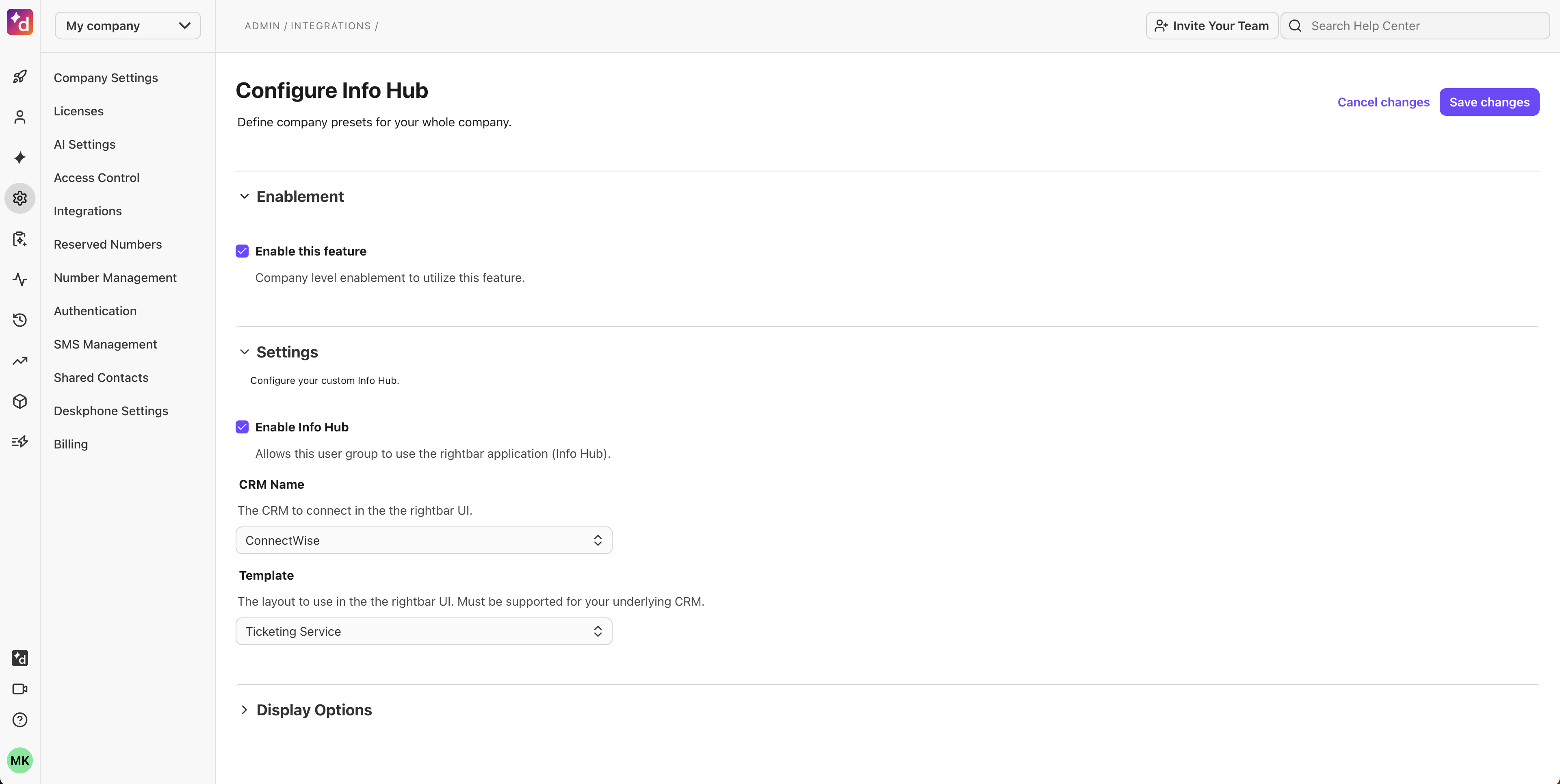Click the search magnifier icon

[1296, 26]
